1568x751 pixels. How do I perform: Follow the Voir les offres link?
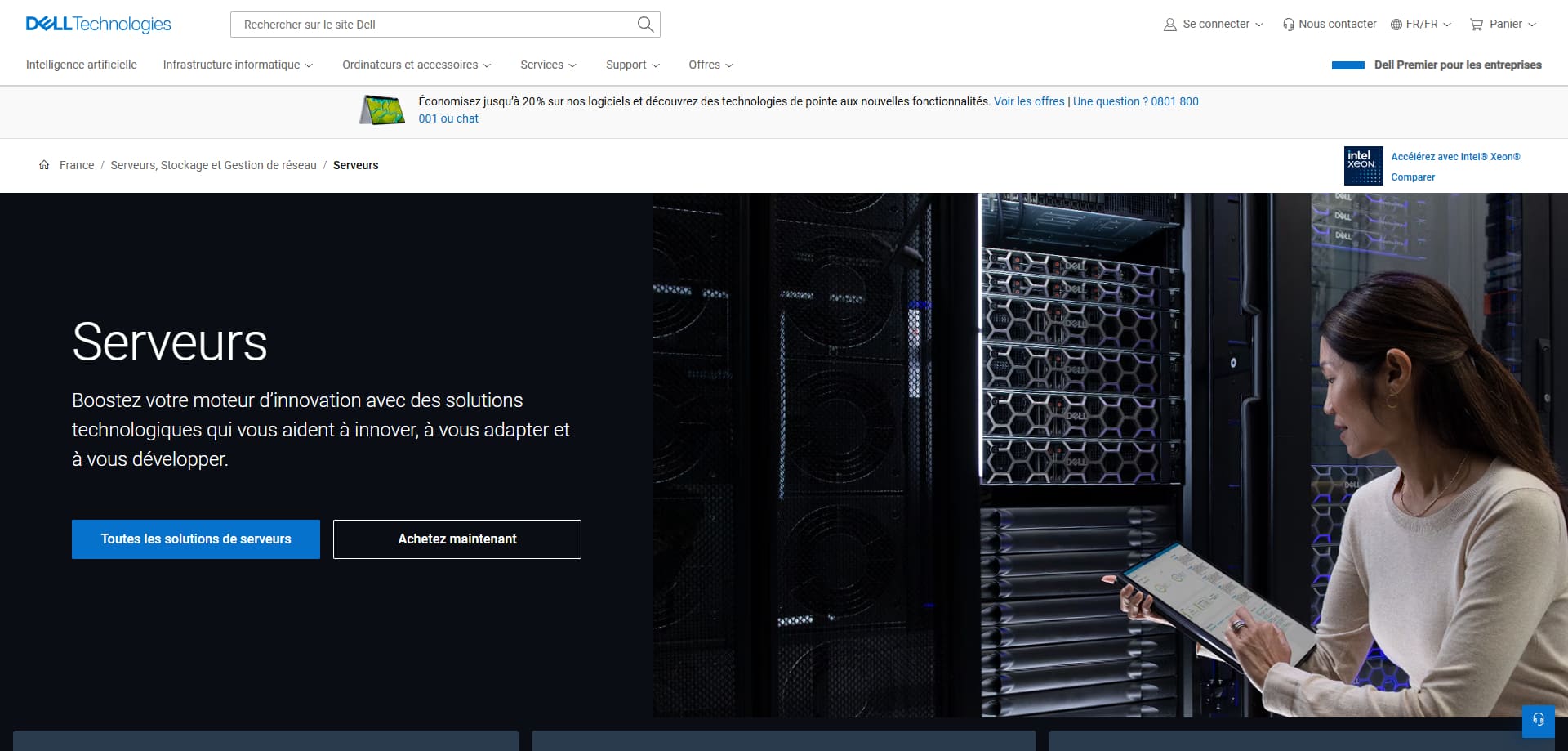[1029, 101]
